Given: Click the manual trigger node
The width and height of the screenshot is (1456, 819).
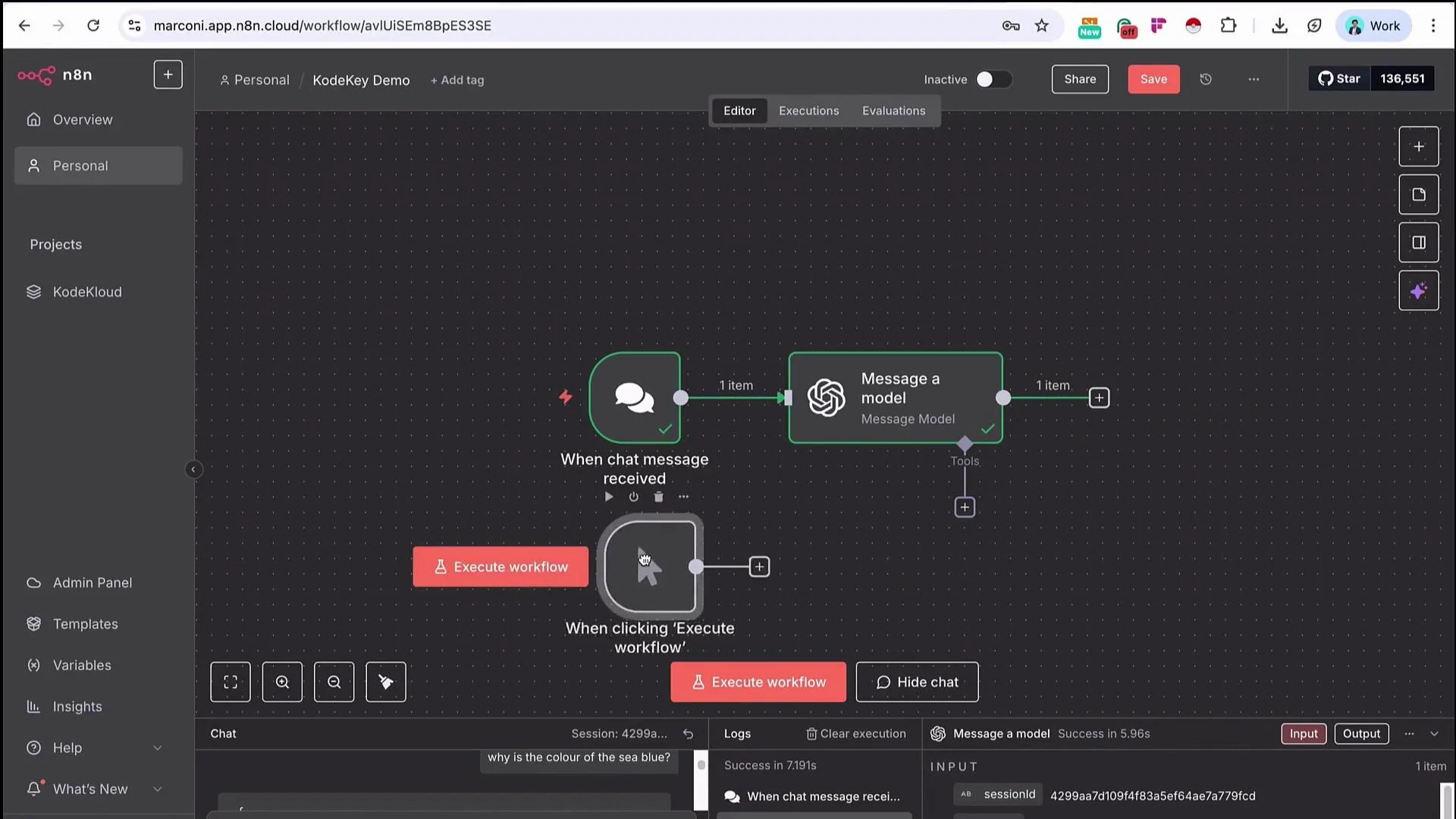Looking at the screenshot, I should click(x=650, y=566).
